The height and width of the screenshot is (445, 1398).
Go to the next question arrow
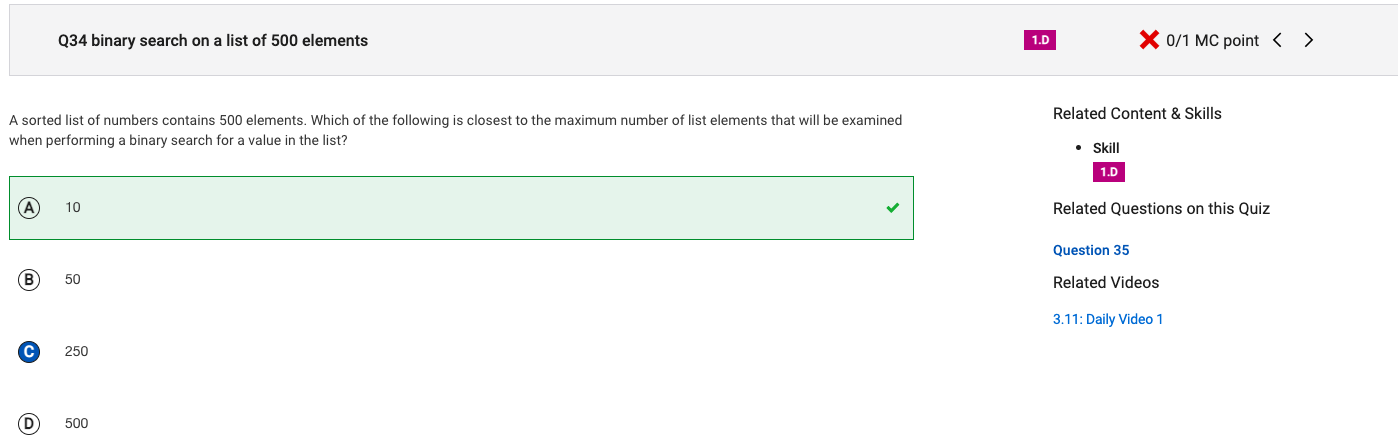[1309, 40]
